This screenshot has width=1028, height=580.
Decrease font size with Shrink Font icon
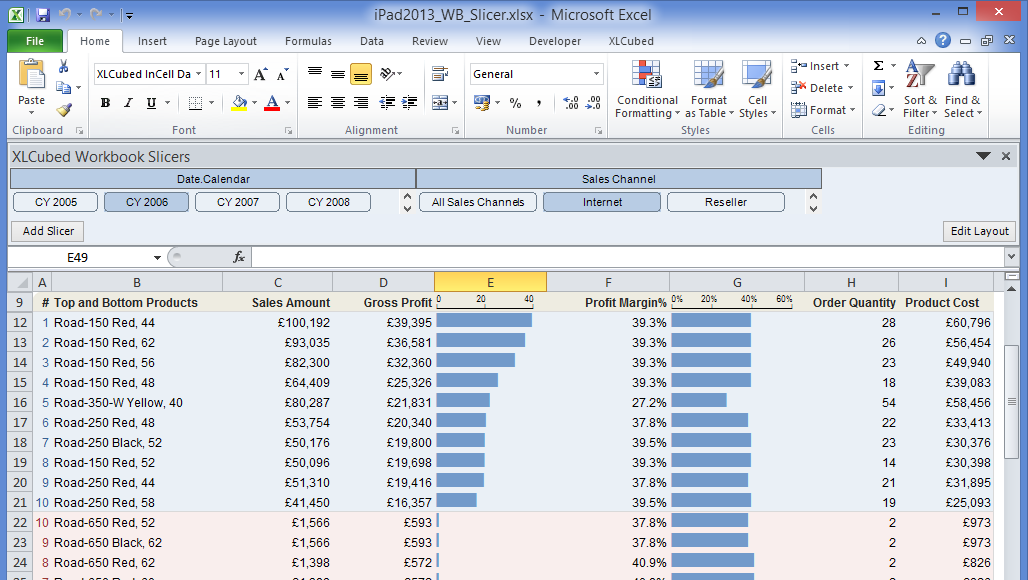[283, 74]
